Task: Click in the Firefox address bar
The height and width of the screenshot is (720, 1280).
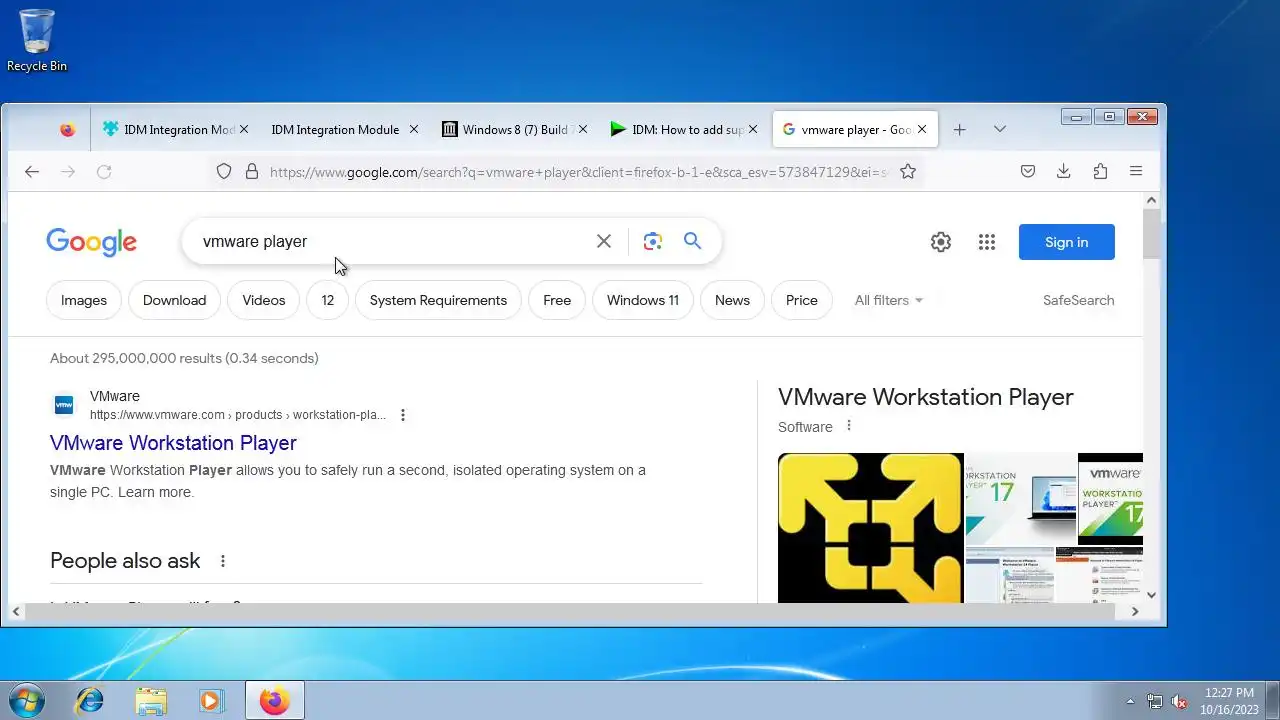Action: 578,172
